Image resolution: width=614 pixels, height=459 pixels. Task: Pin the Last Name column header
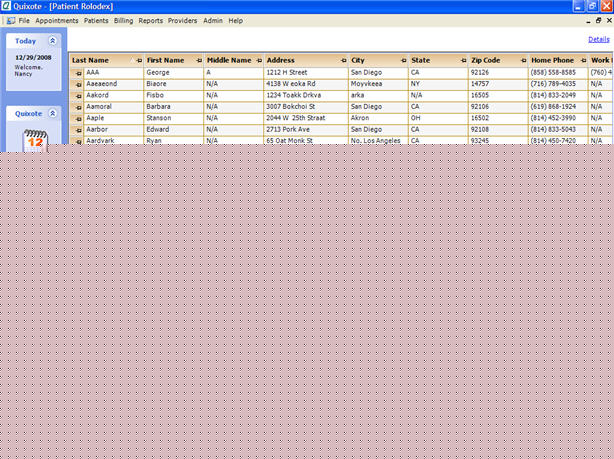pyautogui.click(x=139, y=61)
